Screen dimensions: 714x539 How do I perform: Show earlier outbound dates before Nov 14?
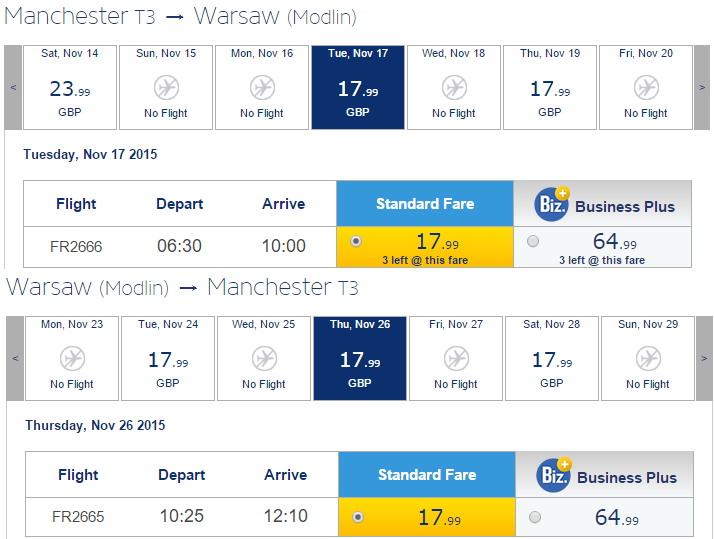tap(13, 87)
